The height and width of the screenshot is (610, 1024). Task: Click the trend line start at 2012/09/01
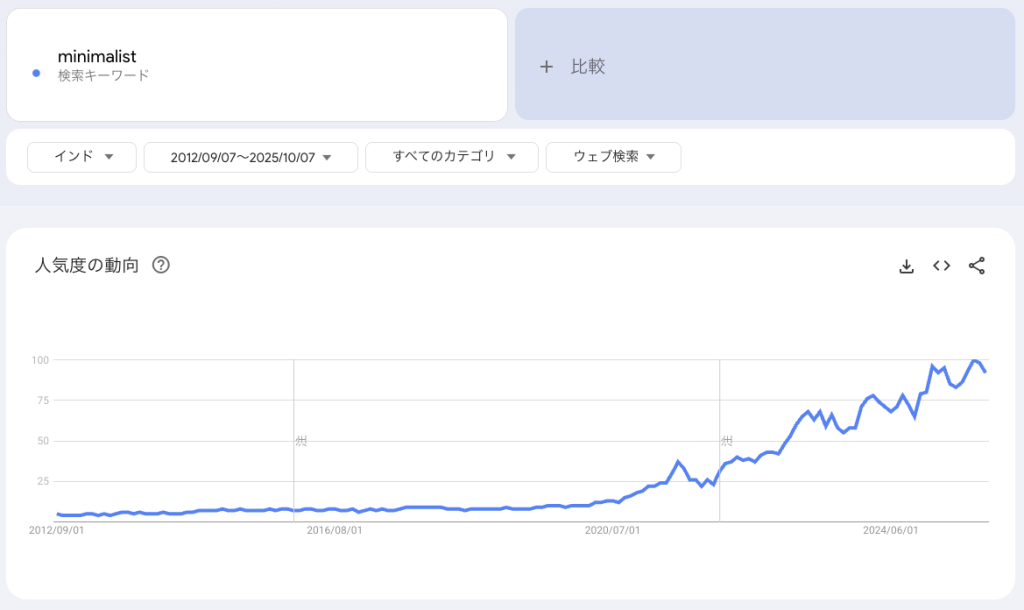click(58, 514)
